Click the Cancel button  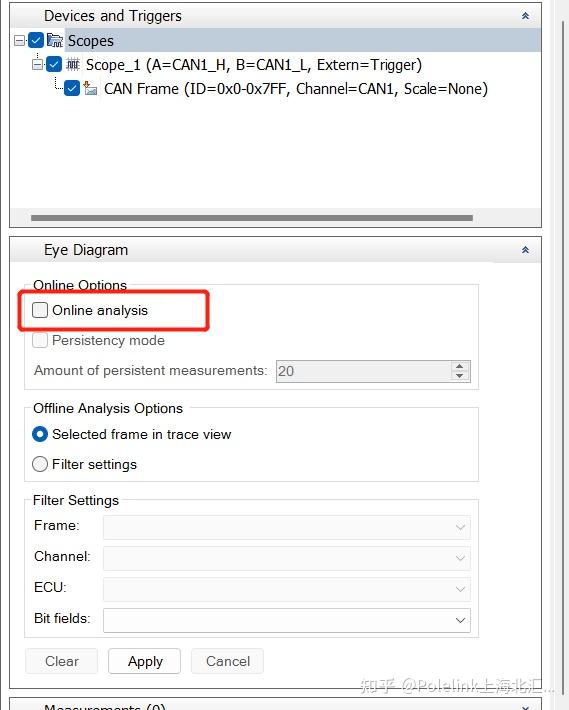coord(228,661)
